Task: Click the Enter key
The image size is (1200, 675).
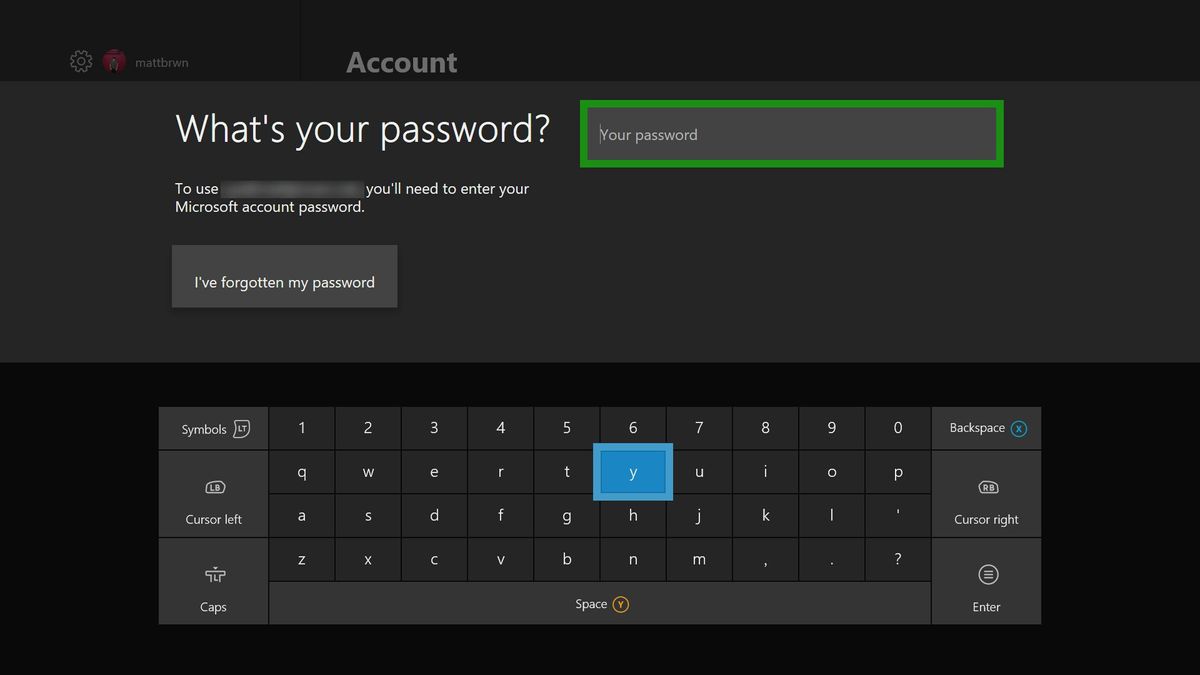Action: click(x=986, y=582)
